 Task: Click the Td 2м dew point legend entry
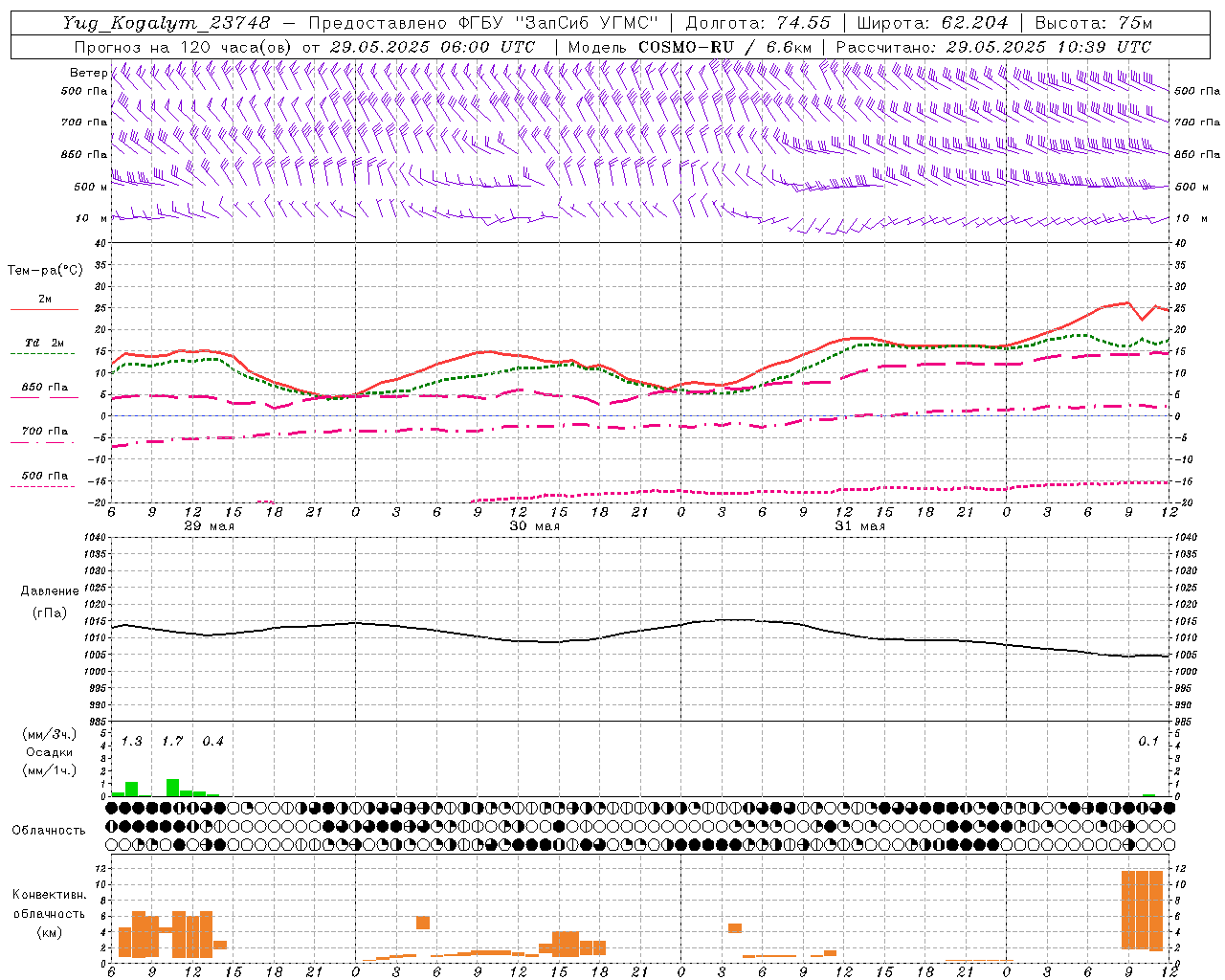[44, 343]
